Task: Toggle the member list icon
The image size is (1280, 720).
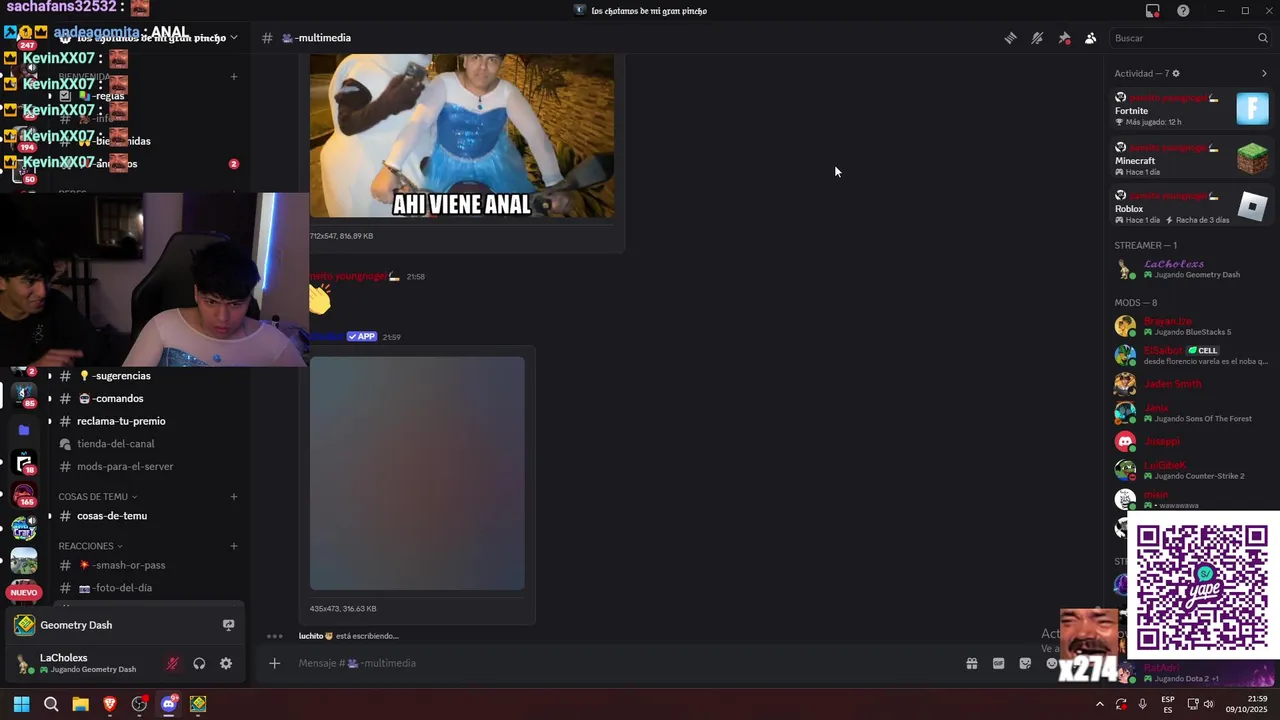Action: pos(1091,38)
